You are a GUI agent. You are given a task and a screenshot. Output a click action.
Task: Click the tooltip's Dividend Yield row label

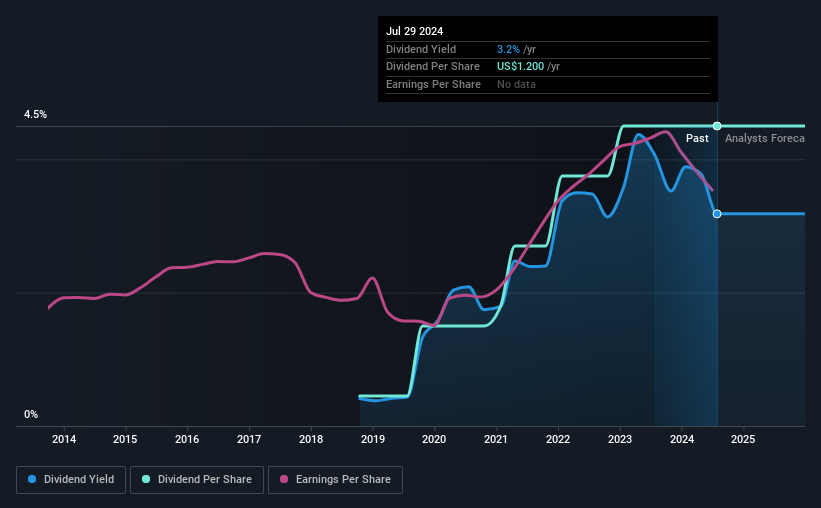click(421, 49)
